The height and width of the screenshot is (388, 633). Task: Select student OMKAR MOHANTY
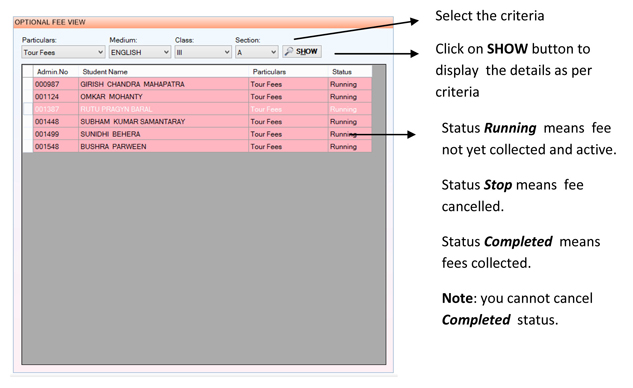click(x=163, y=96)
